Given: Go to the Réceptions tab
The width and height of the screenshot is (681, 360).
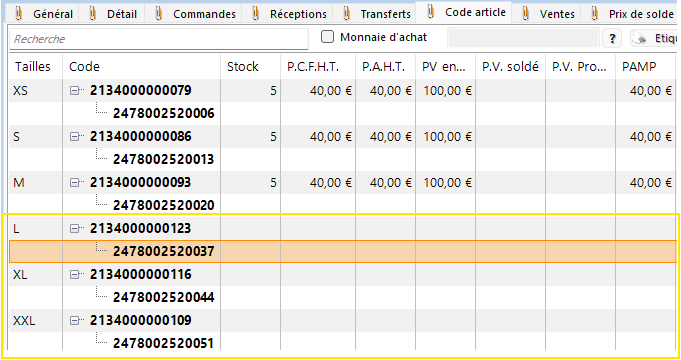Looking at the screenshot, I should click(x=288, y=14).
